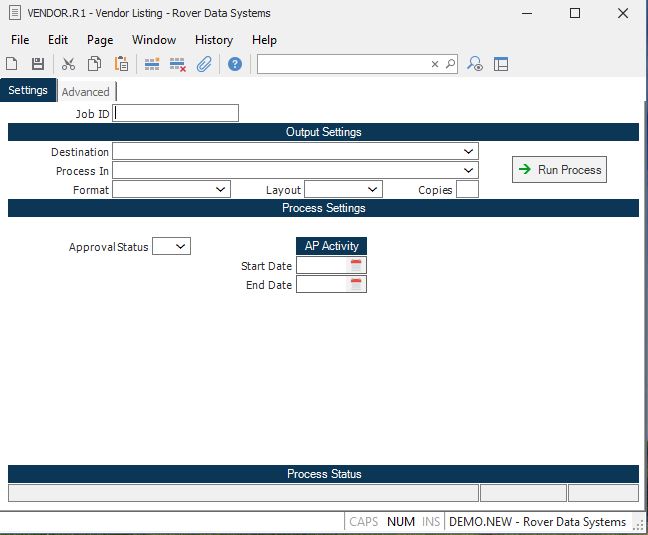Click the Cut scissors icon
This screenshot has height=535, width=648.
68,64
